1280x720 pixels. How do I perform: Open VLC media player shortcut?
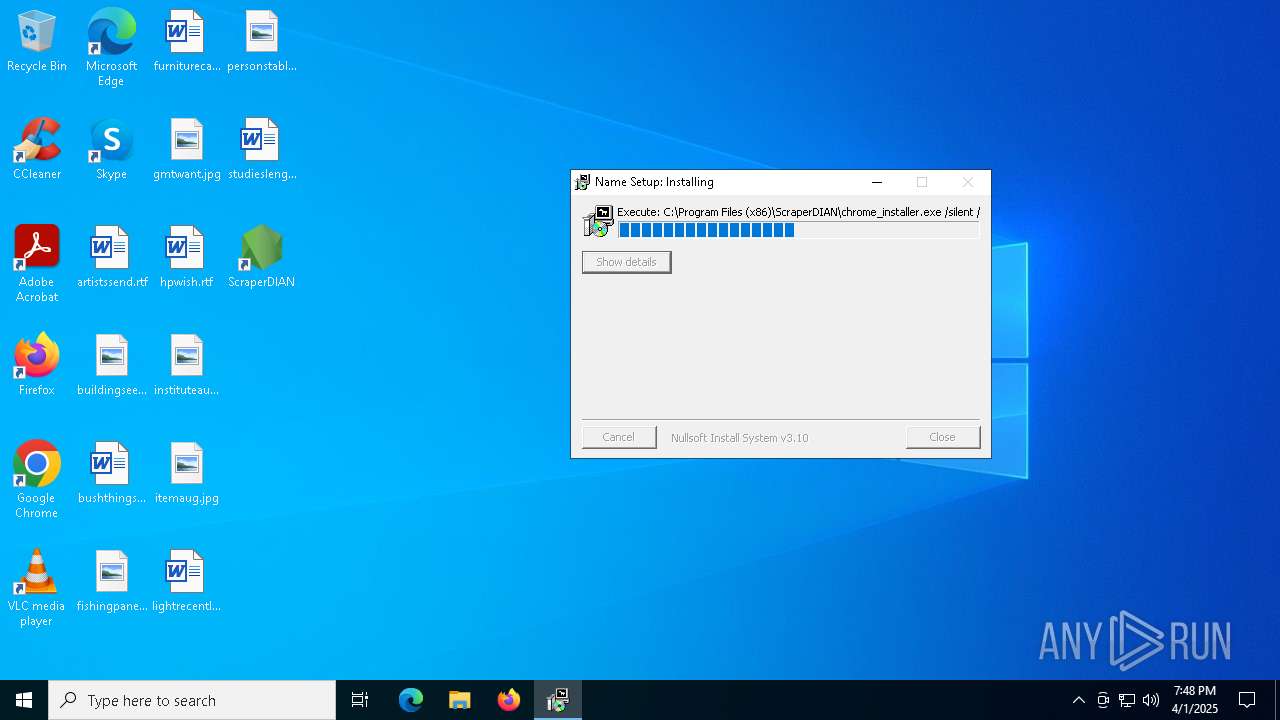[37, 588]
